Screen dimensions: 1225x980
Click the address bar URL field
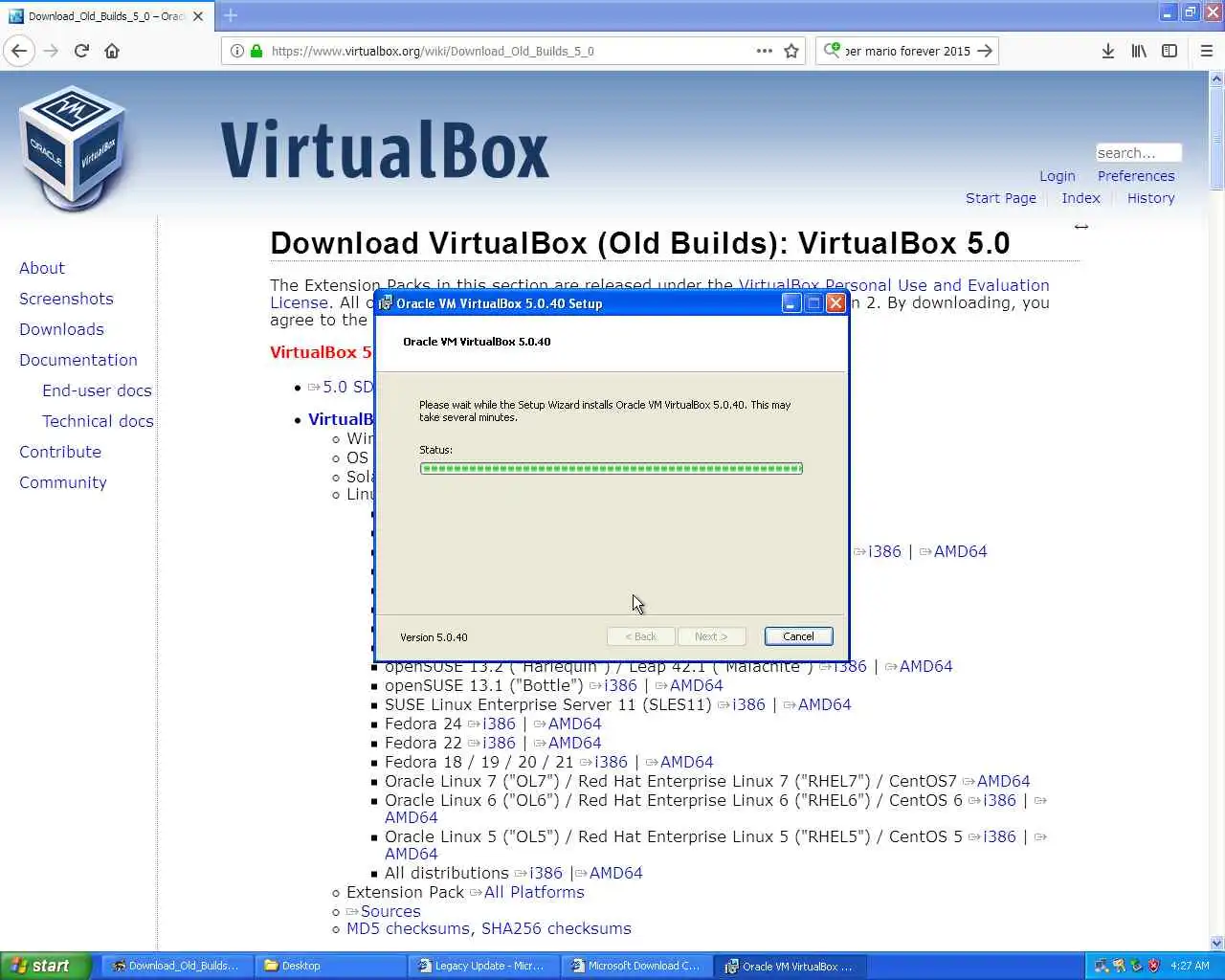(x=512, y=51)
